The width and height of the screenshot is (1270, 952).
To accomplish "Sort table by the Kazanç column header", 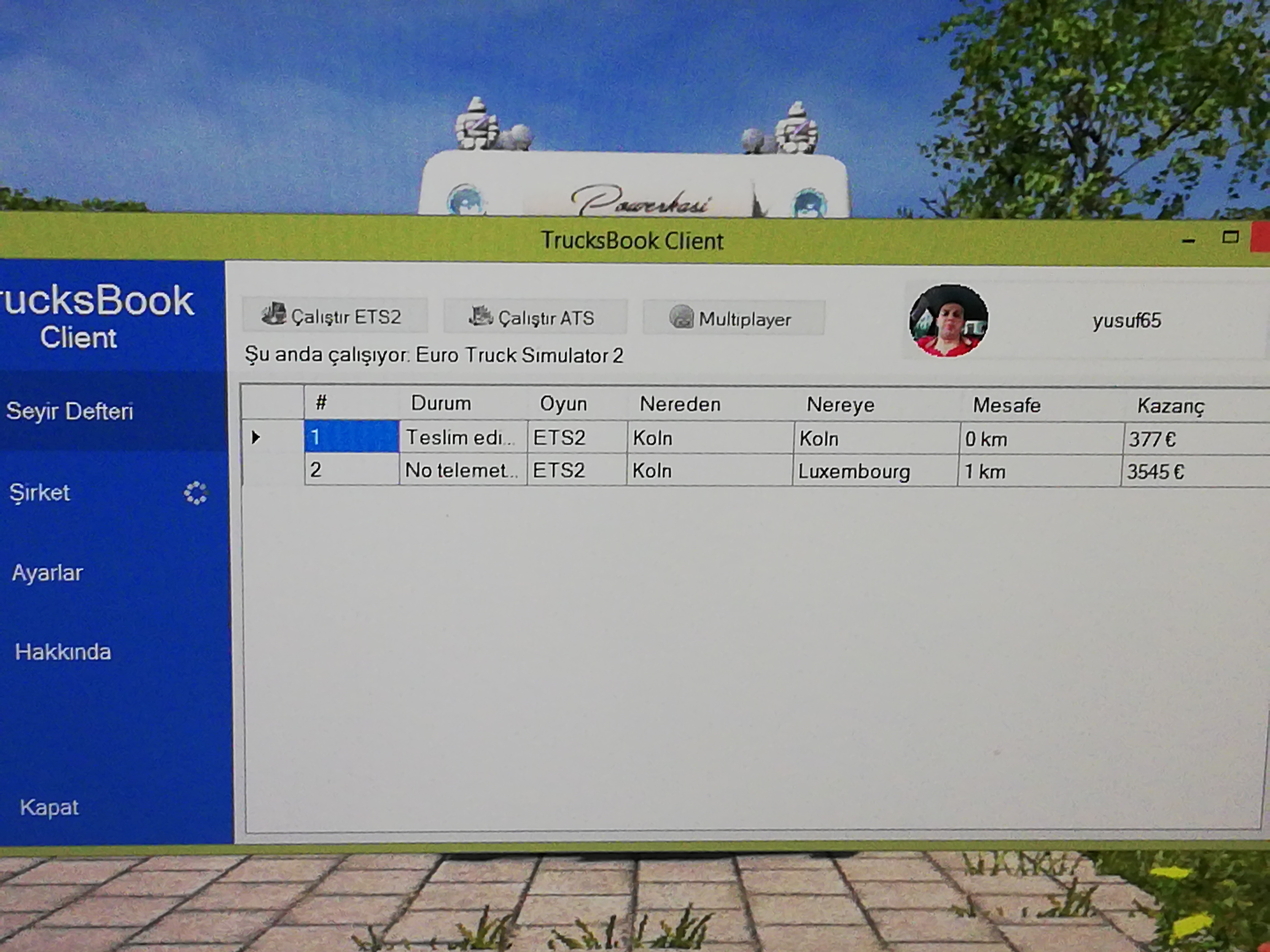I will click(1196, 406).
